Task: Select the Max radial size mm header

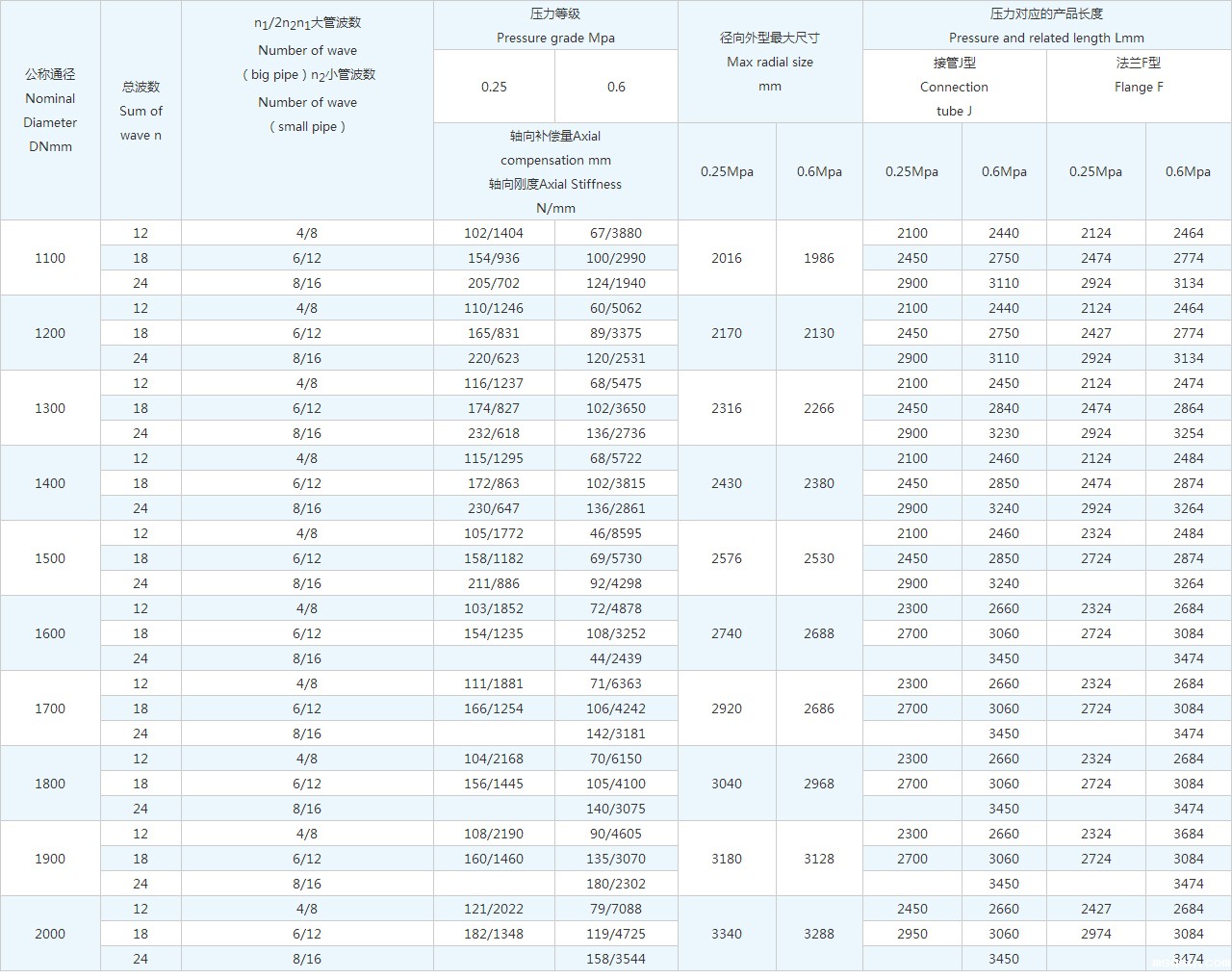Action: coord(770,63)
